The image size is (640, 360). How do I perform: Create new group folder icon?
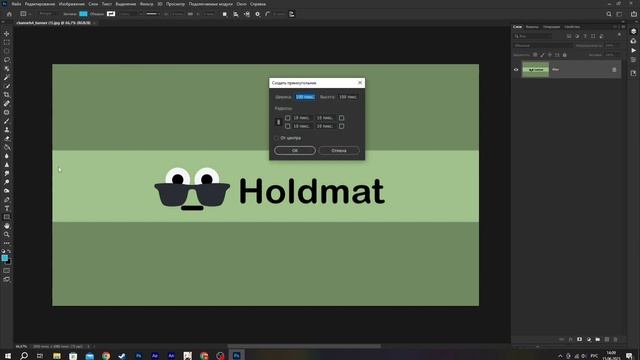(598, 339)
